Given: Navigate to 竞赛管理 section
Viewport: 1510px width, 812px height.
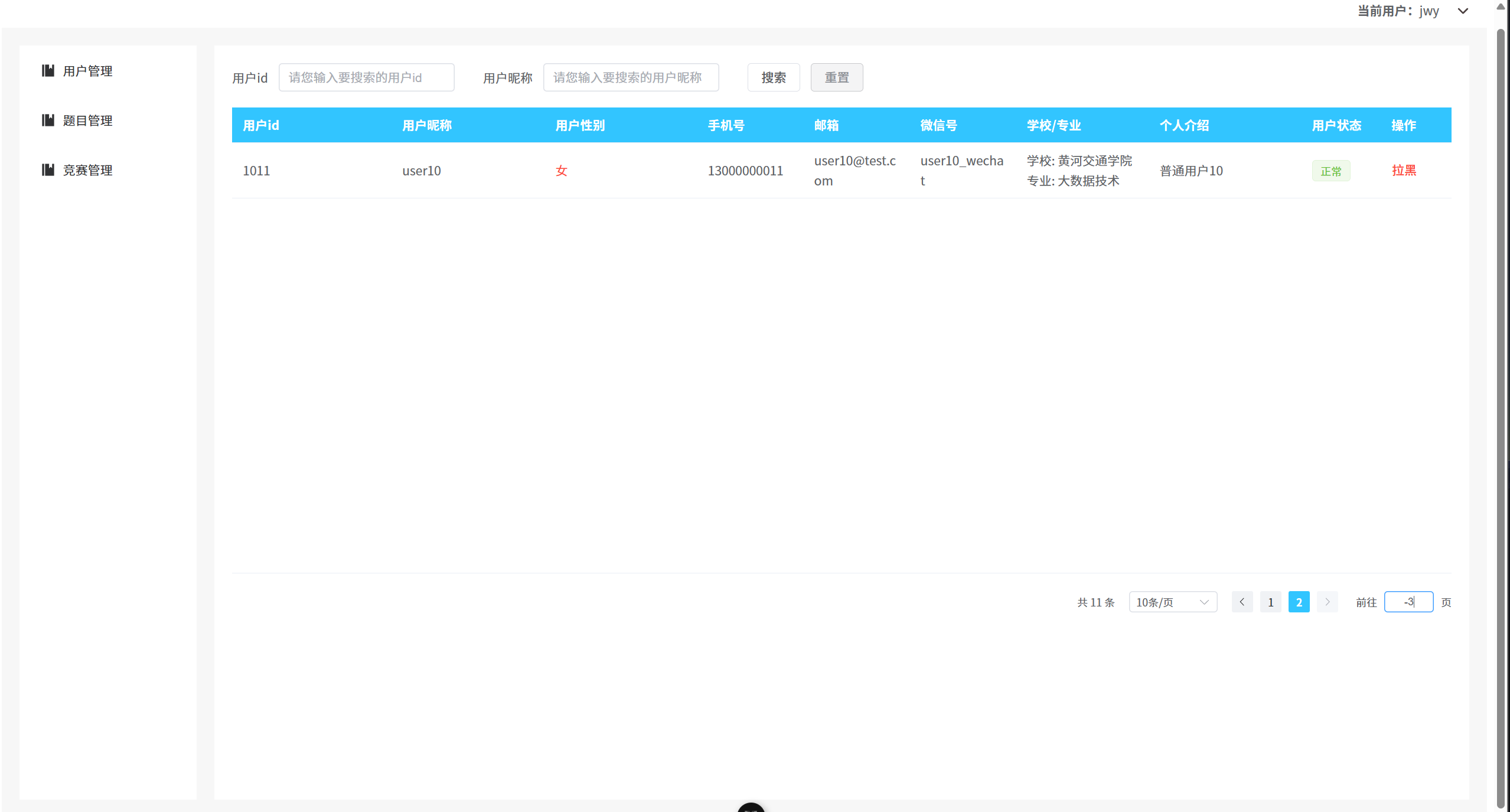Looking at the screenshot, I should point(87,170).
